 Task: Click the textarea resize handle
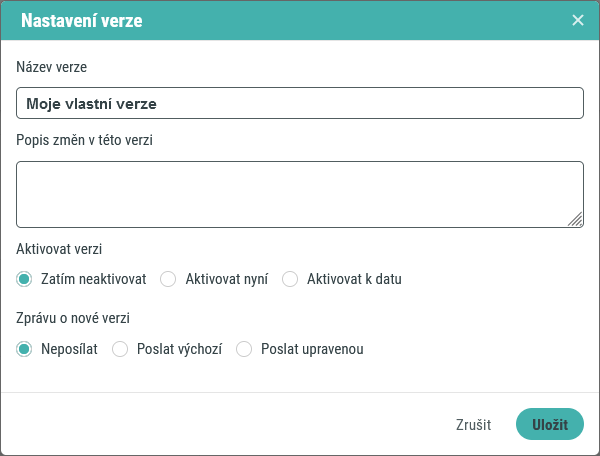coord(576,221)
